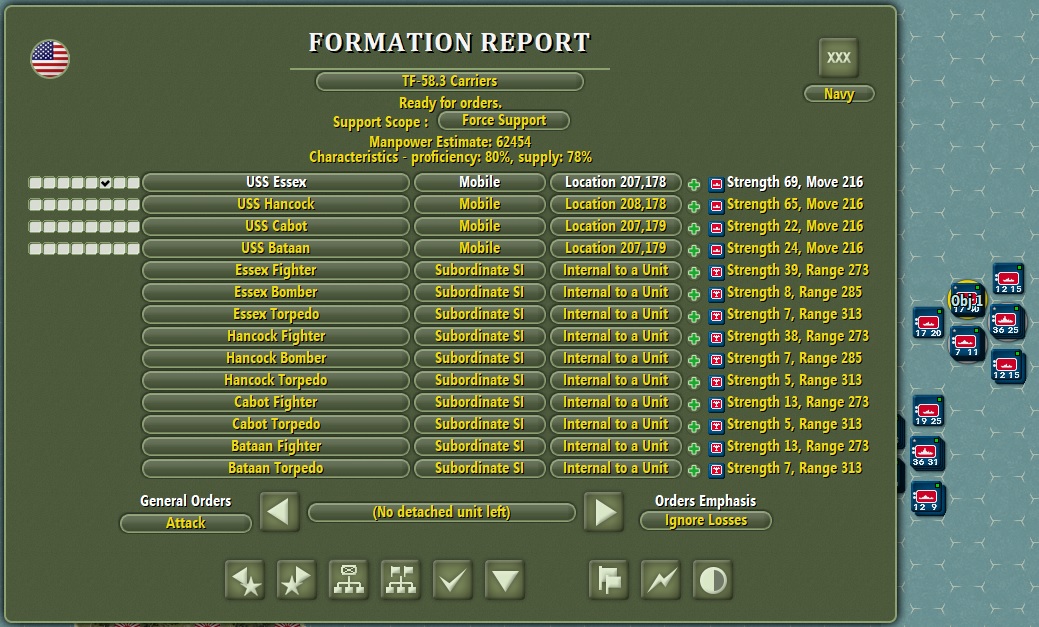
Task: Click Mobile status for USS Cabot
Action: coord(480,226)
